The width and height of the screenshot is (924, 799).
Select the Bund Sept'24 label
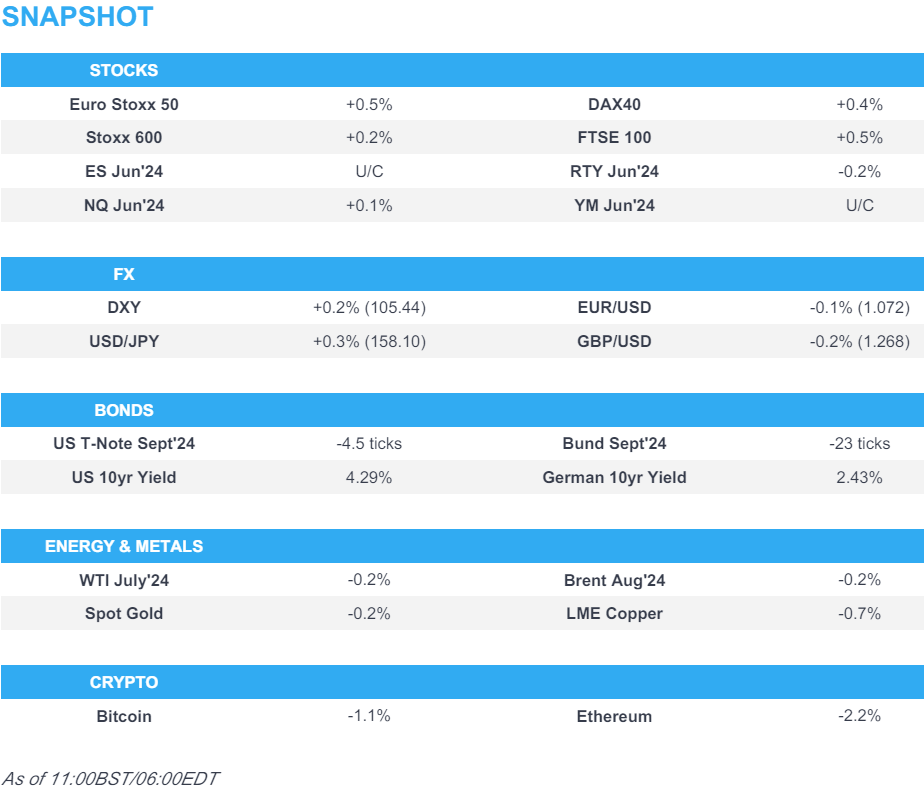[614, 444]
